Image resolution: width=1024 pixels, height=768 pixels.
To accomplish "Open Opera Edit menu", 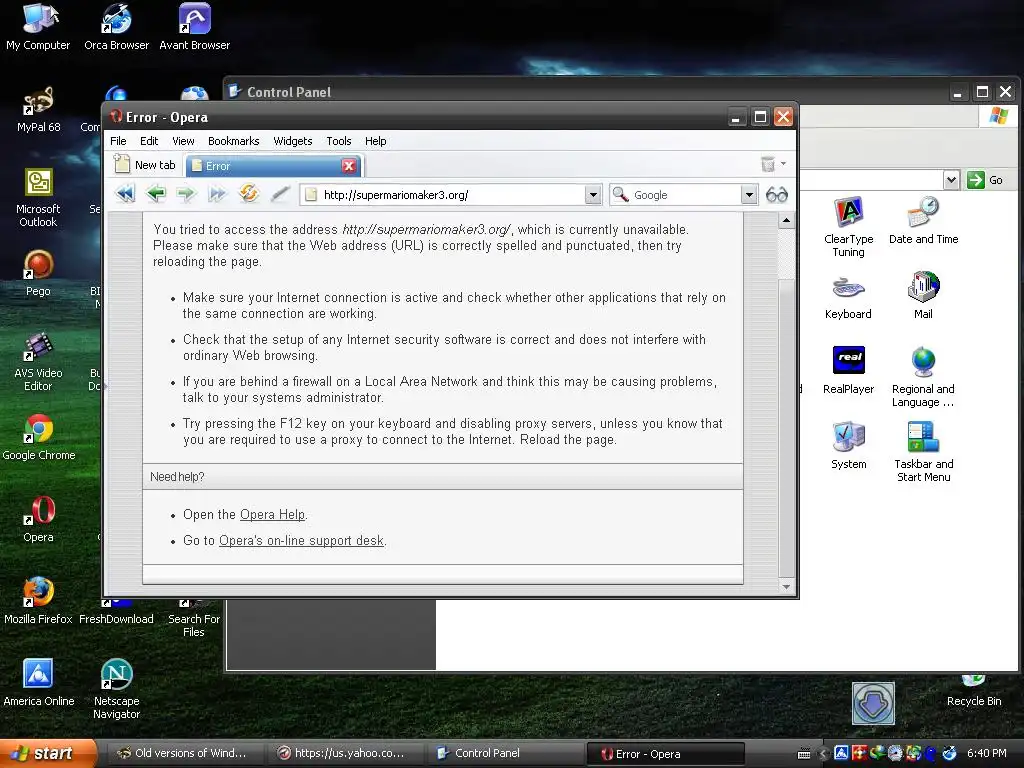I will coord(149,141).
